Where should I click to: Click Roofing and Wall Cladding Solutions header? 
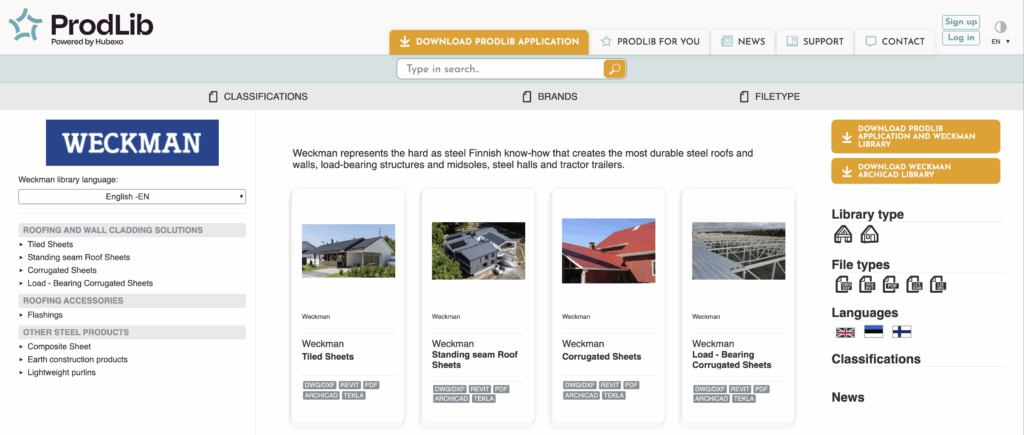pos(132,230)
